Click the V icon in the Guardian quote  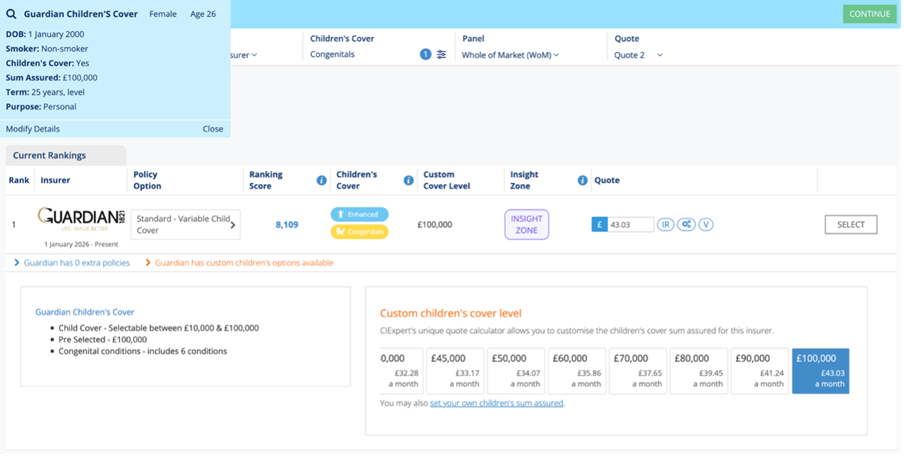[x=706, y=225]
